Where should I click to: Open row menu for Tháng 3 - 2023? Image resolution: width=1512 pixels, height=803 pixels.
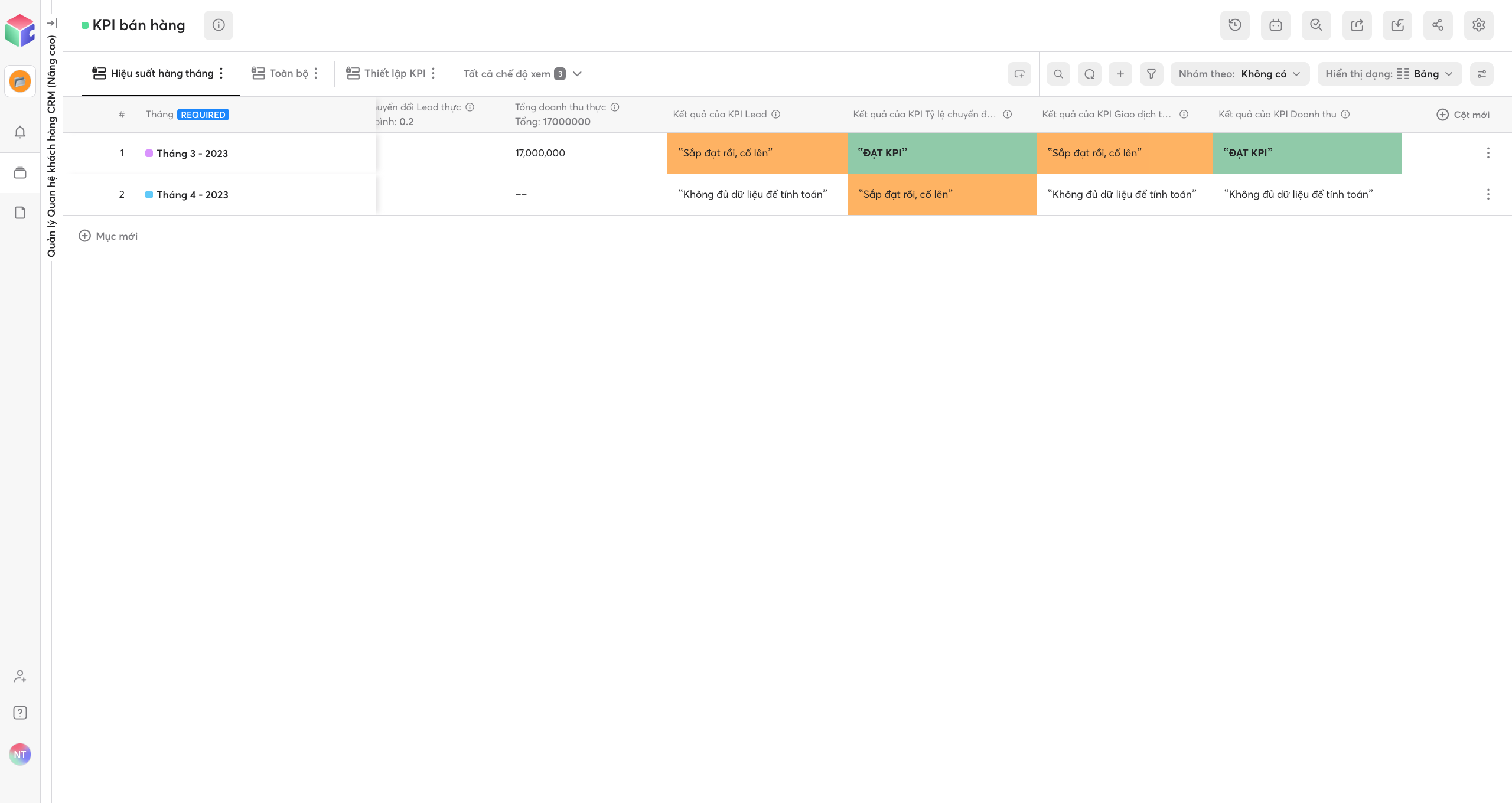point(1488,153)
